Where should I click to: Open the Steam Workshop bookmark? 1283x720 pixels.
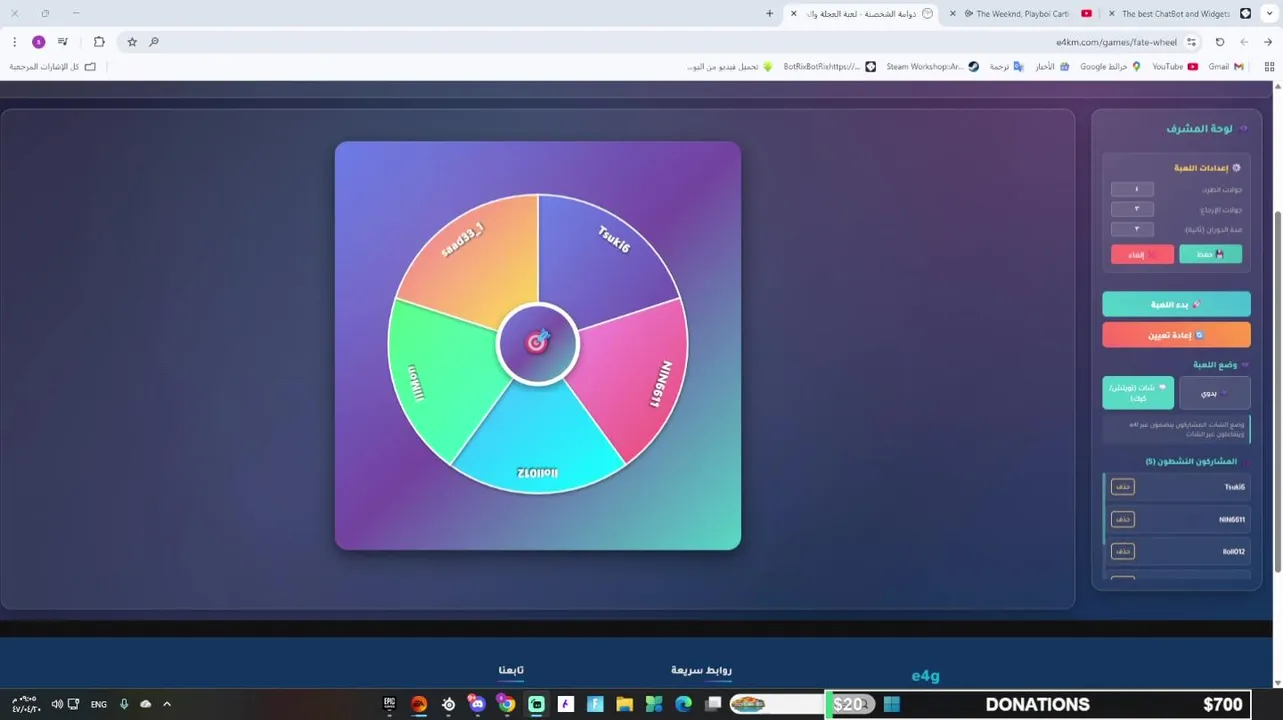point(932,67)
